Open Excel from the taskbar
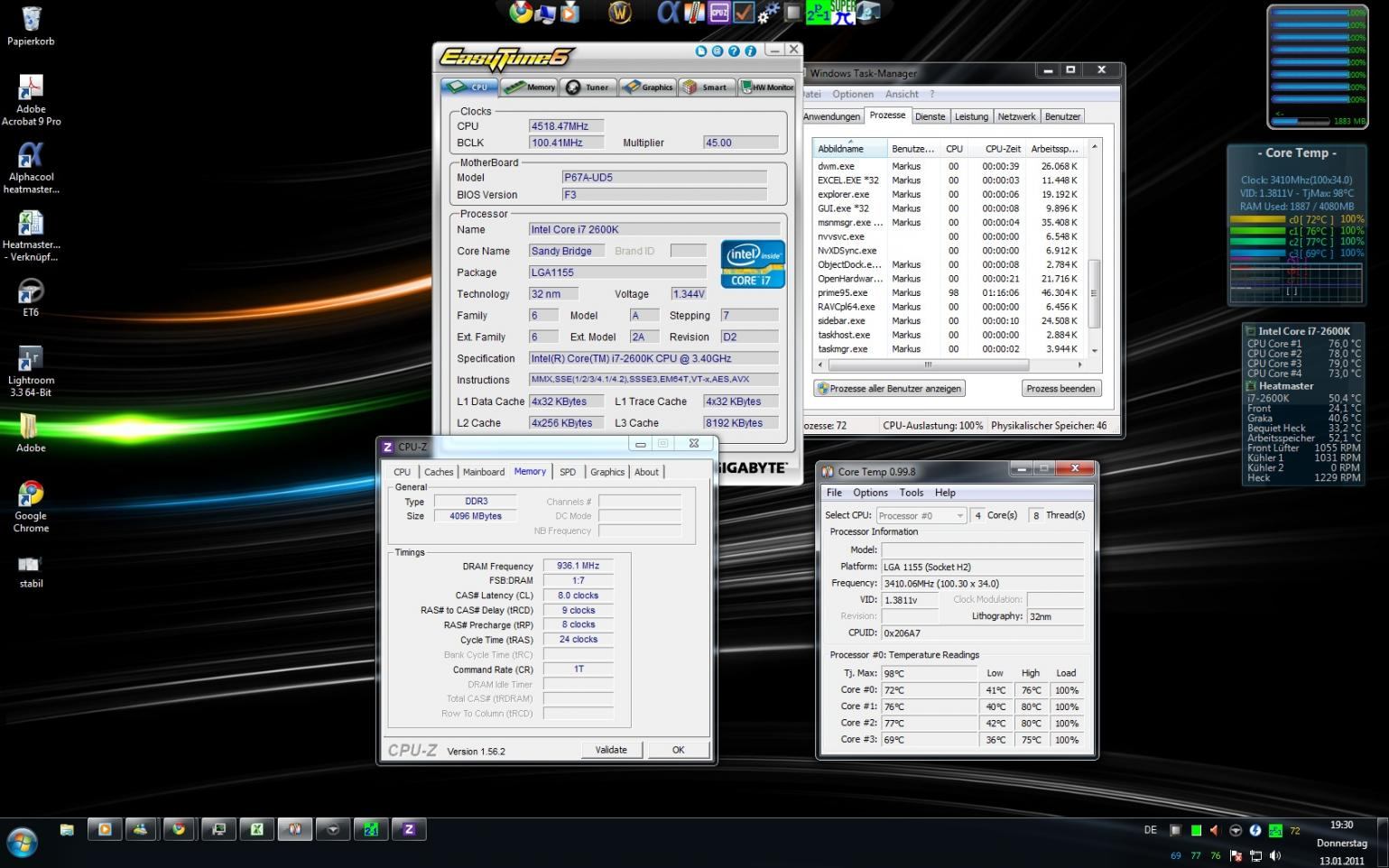Viewport: 1389px width, 868px height. coord(256,829)
